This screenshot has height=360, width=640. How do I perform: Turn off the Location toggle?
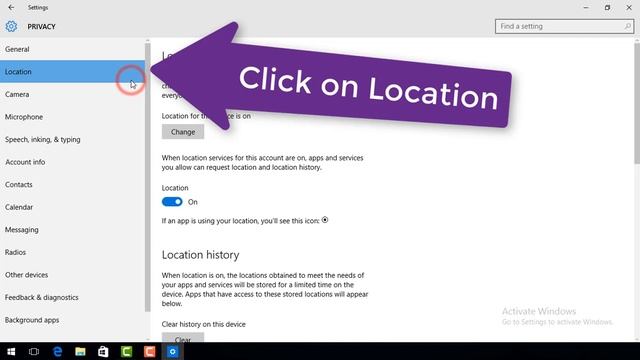(172, 202)
